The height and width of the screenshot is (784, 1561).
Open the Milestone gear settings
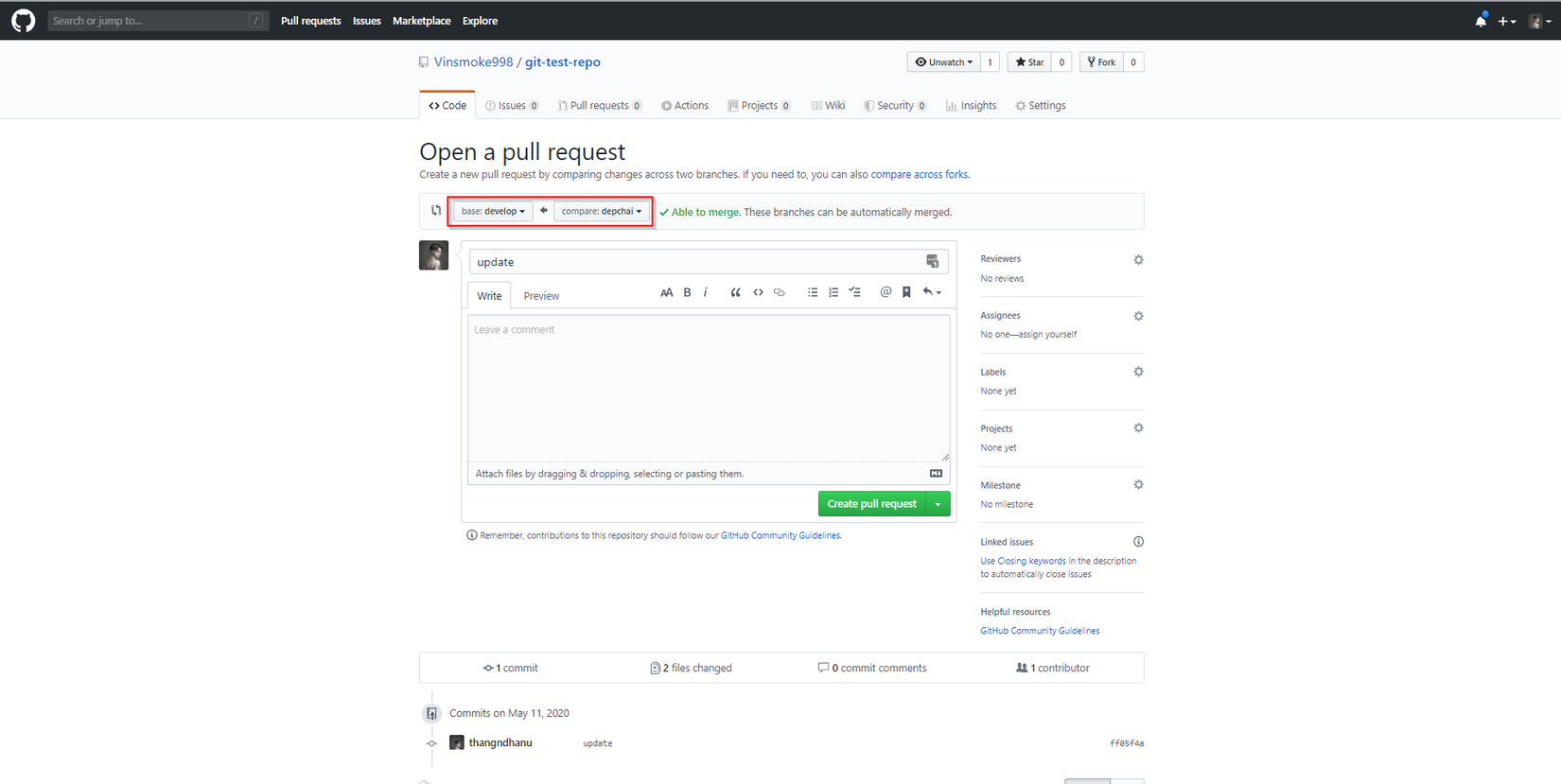1138,485
